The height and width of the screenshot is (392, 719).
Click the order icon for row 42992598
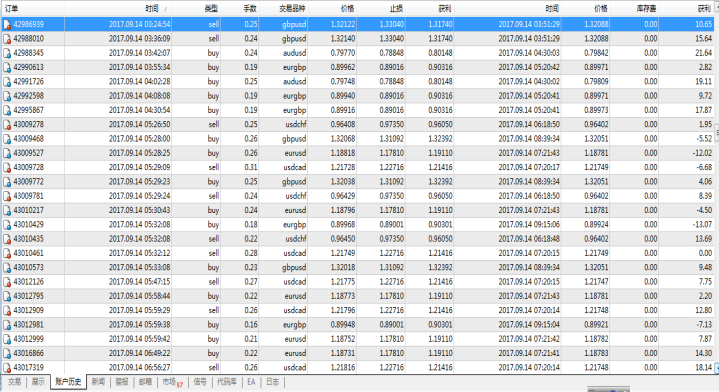[x=7, y=96]
